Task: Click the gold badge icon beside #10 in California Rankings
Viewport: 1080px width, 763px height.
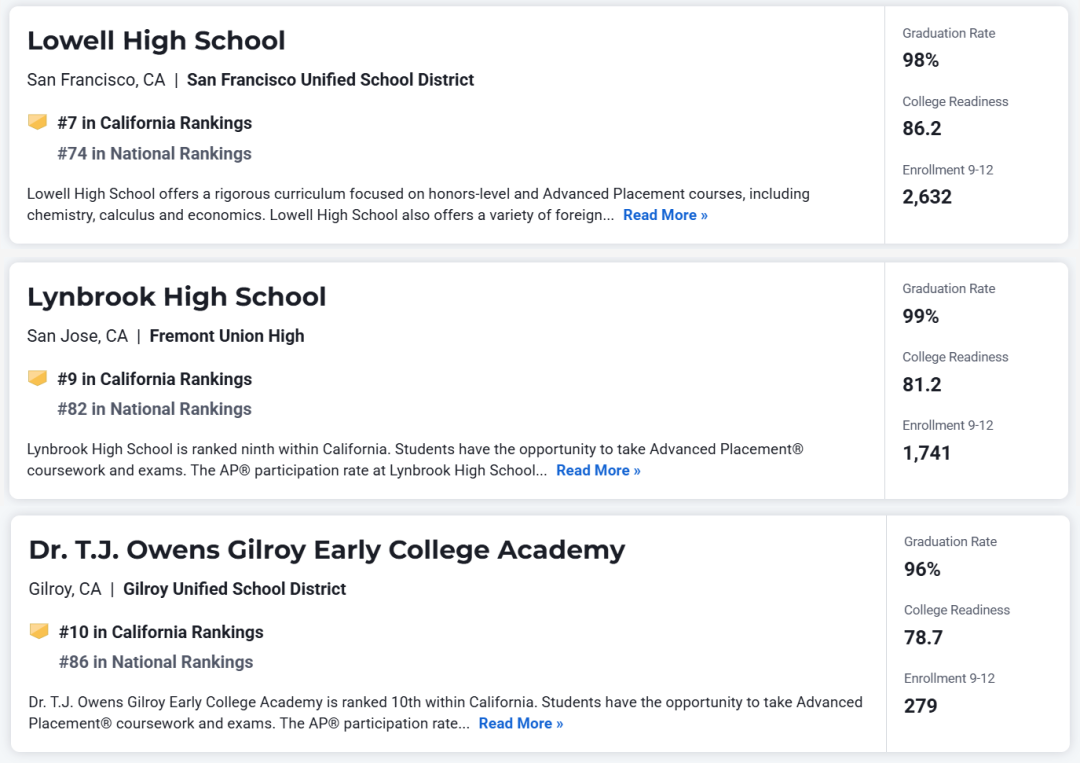Action: [39, 631]
